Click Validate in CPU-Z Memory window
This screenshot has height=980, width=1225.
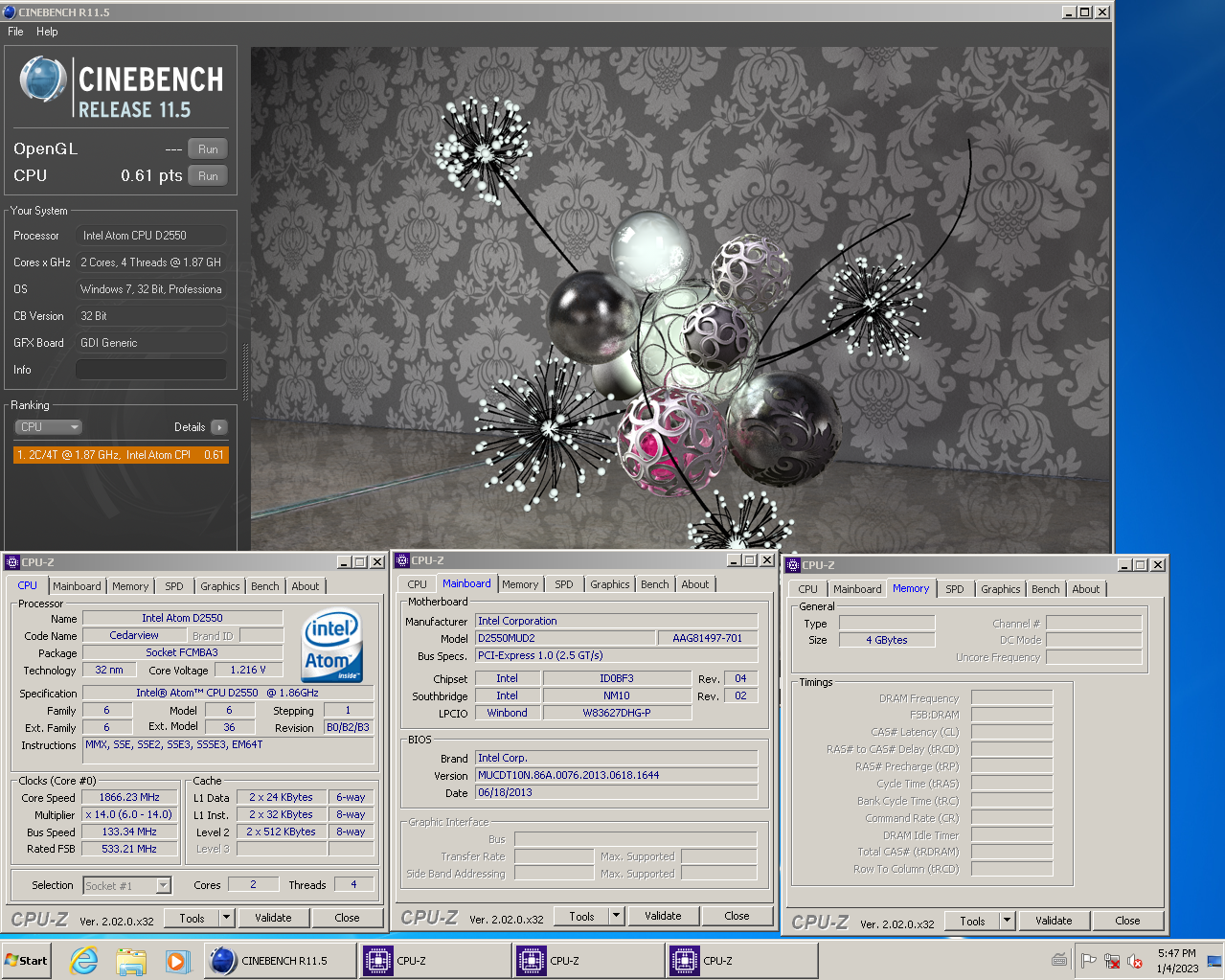pos(1054,921)
